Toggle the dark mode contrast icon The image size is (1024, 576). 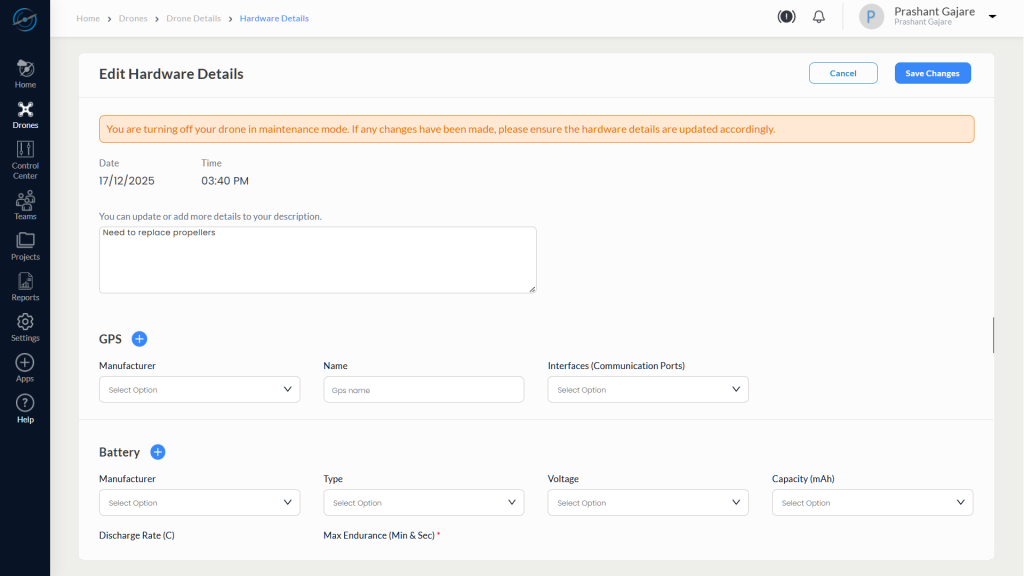(x=786, y=17)
